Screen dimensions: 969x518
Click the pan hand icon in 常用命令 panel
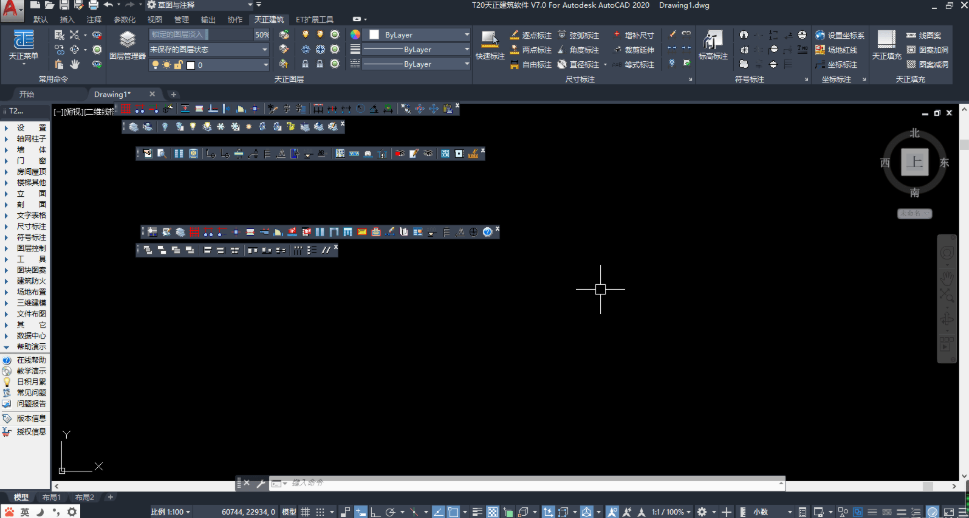tap(75, 64)
